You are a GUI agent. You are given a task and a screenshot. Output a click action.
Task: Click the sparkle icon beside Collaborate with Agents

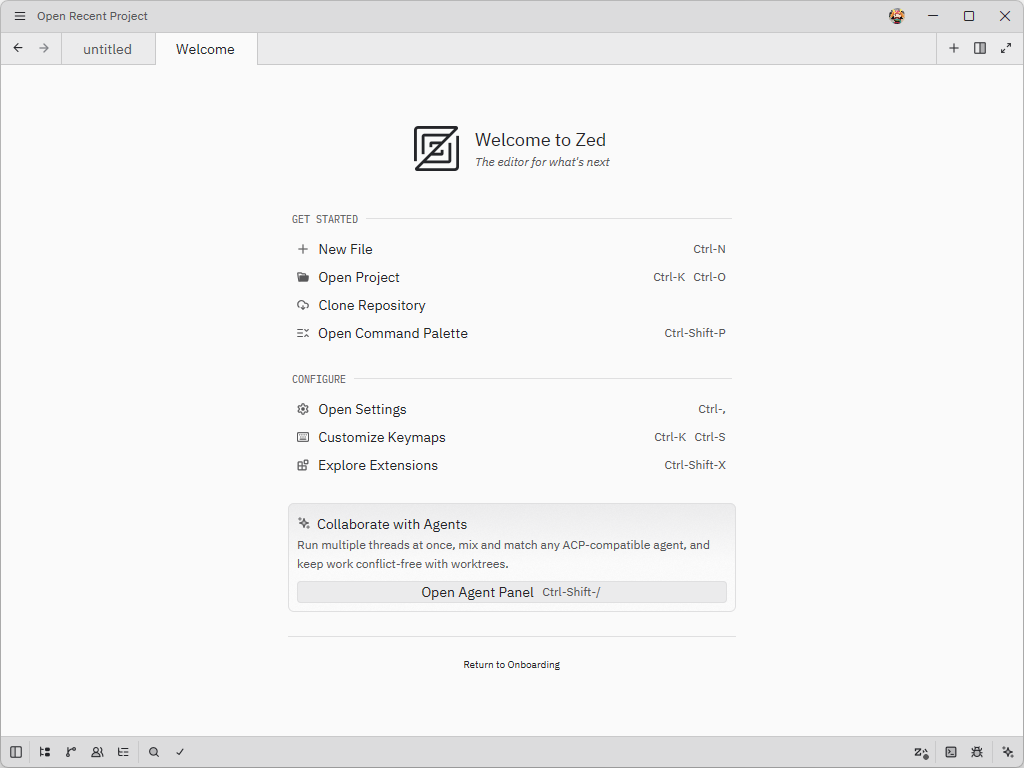click(304, 523)
